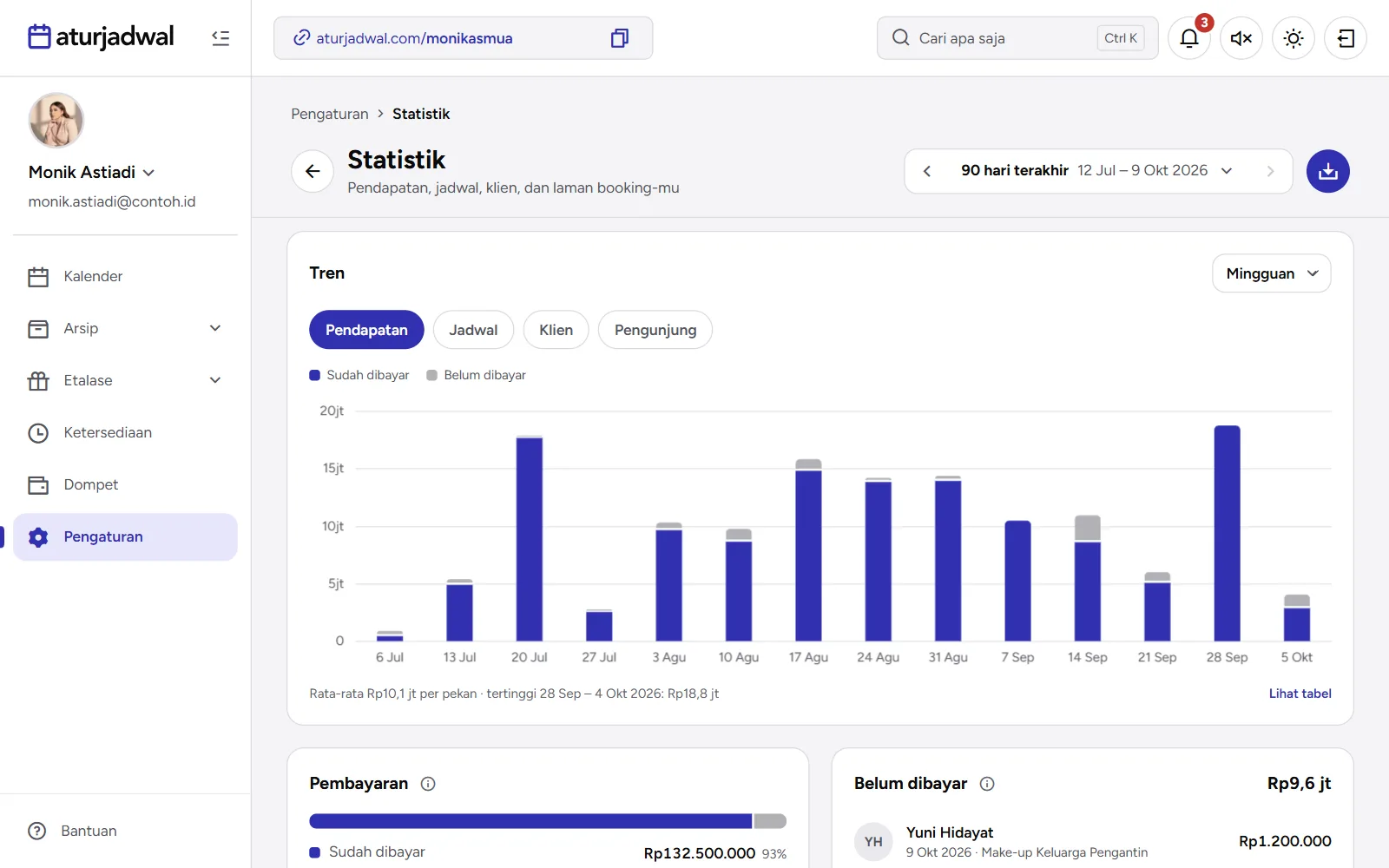This screenshot has width=1389, height=868.
Task: Open Pengaturan in the sidebar
Action: pos(125,536)
